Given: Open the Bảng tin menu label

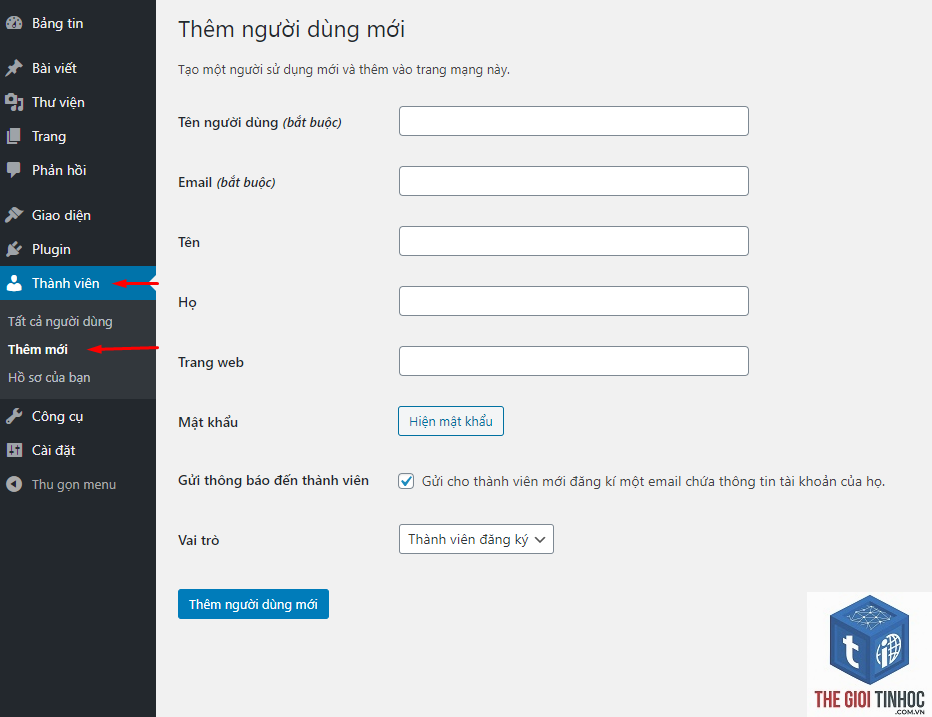Looking at the screenshot, I should point(58,23).
